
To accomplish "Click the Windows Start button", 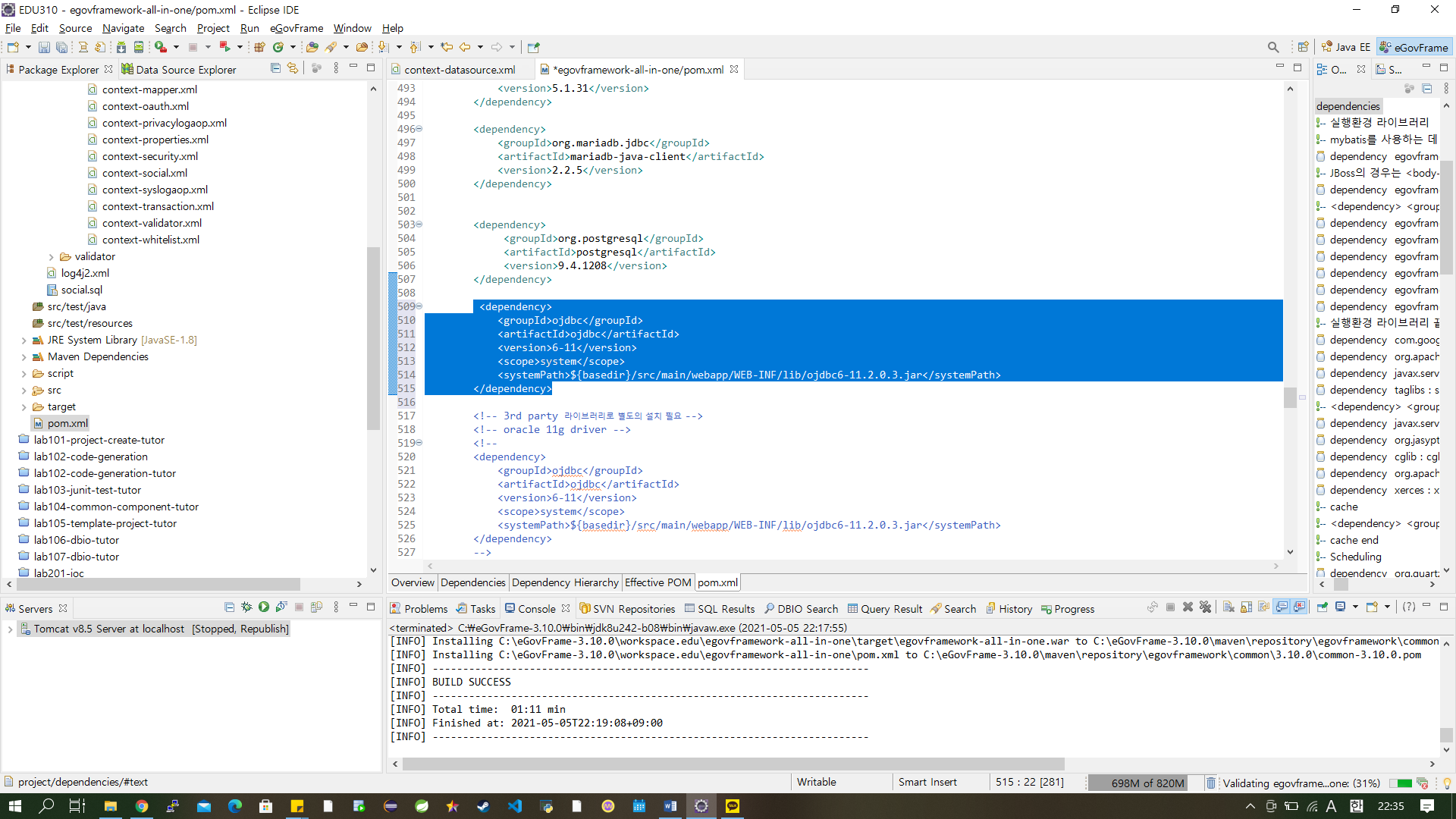I will [x=15, y=806].
